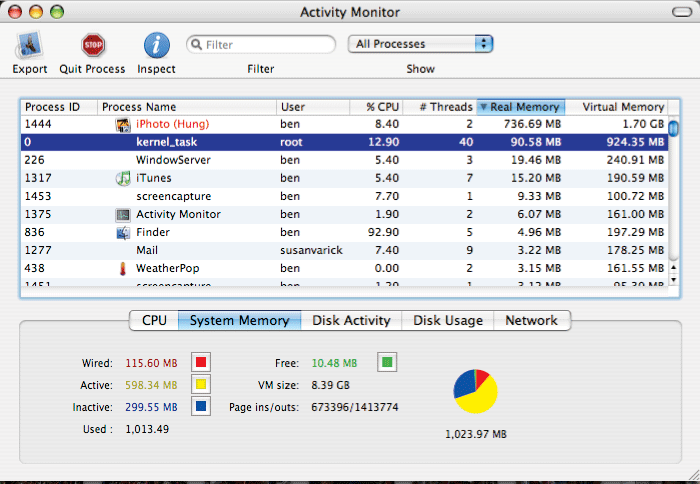
Task: Select the WeatherPop process name
Action: [x=167, y=268]
